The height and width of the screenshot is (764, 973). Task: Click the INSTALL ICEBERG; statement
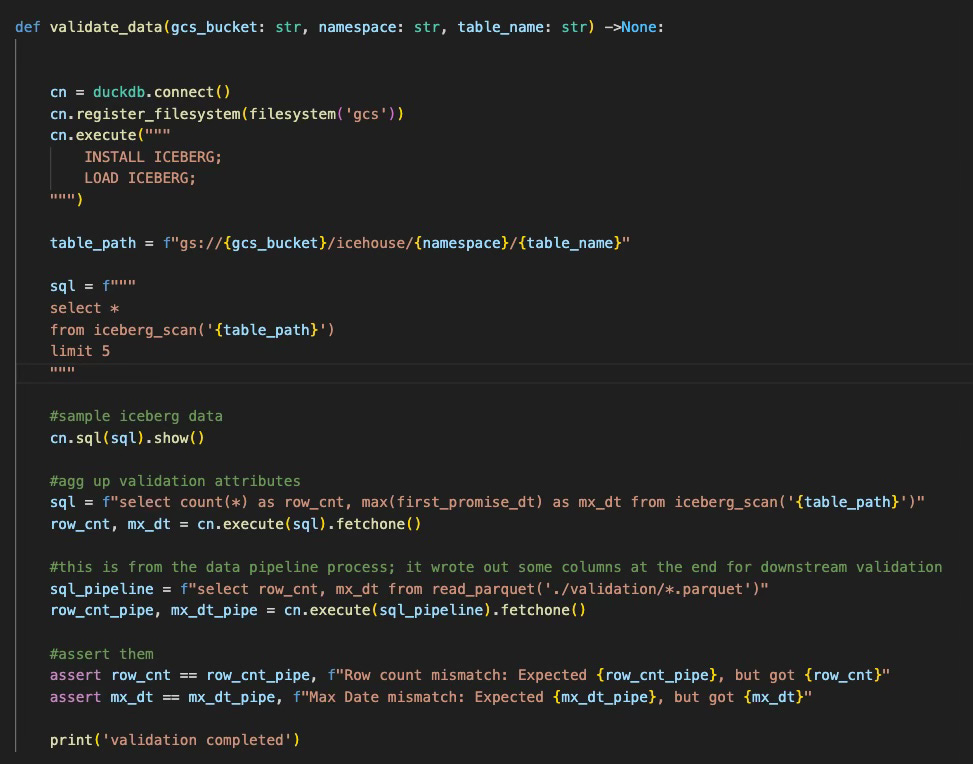tap(153, 157)
